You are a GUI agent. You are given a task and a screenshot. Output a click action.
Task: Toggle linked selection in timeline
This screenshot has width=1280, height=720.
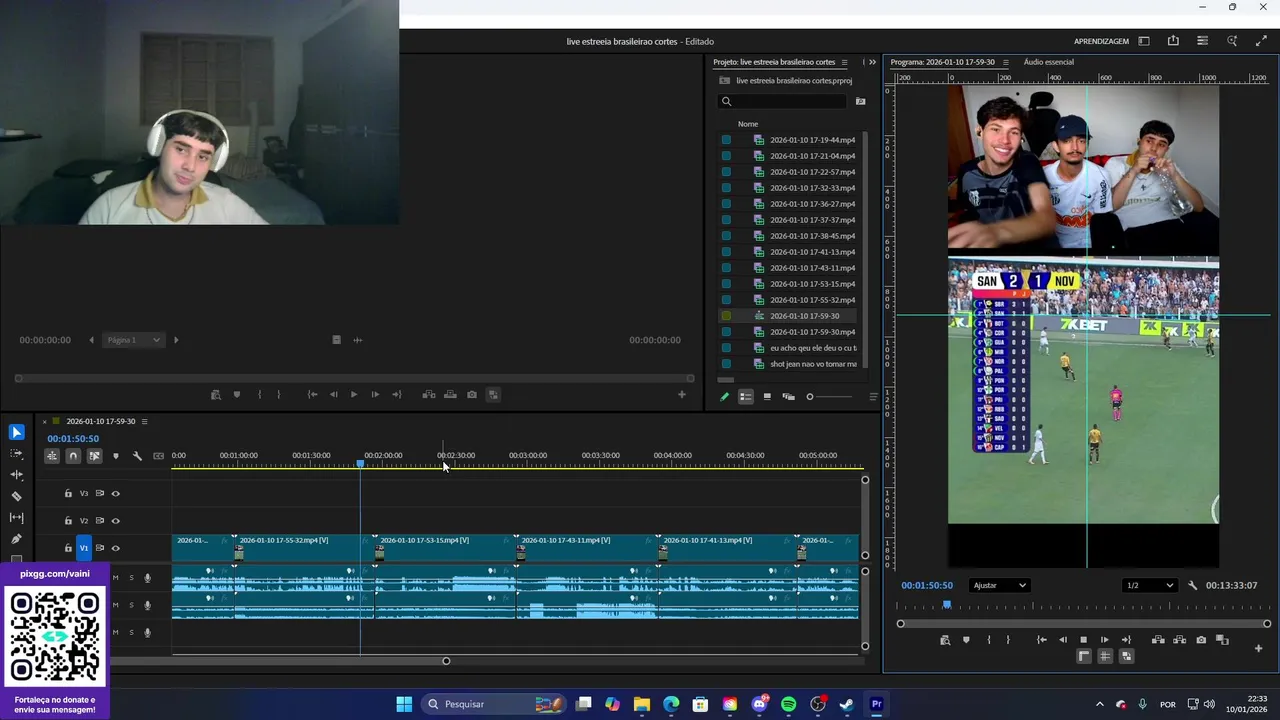click(x=94, y=456)
